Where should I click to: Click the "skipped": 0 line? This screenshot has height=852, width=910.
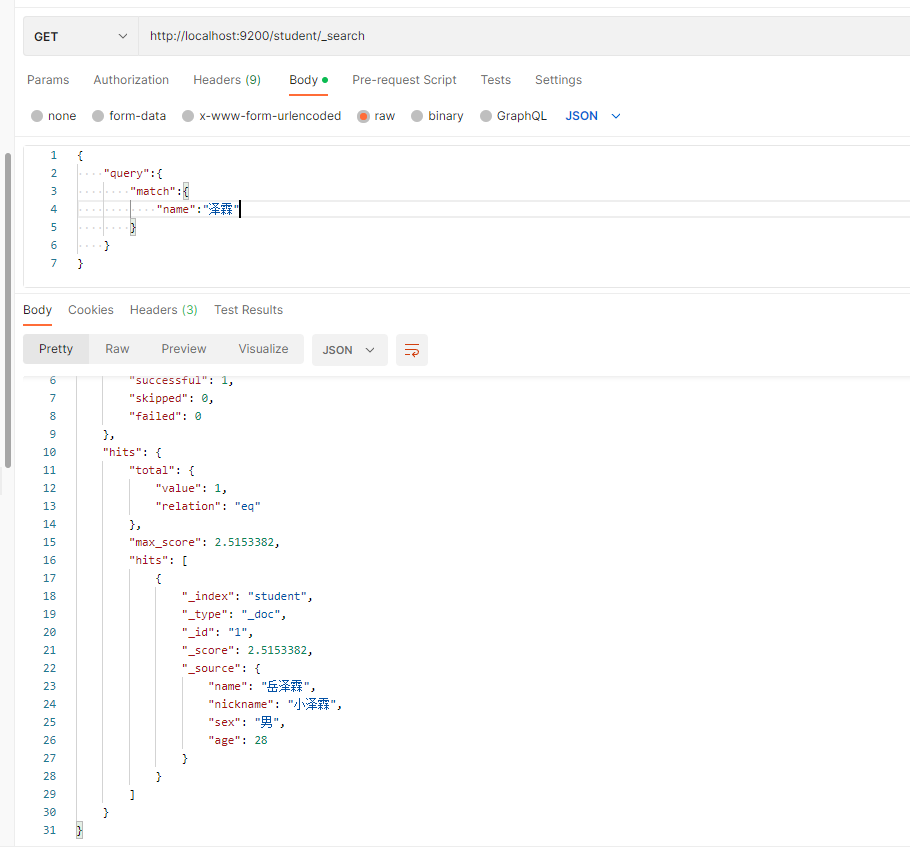pyautogui.click(x=171, y=398)
